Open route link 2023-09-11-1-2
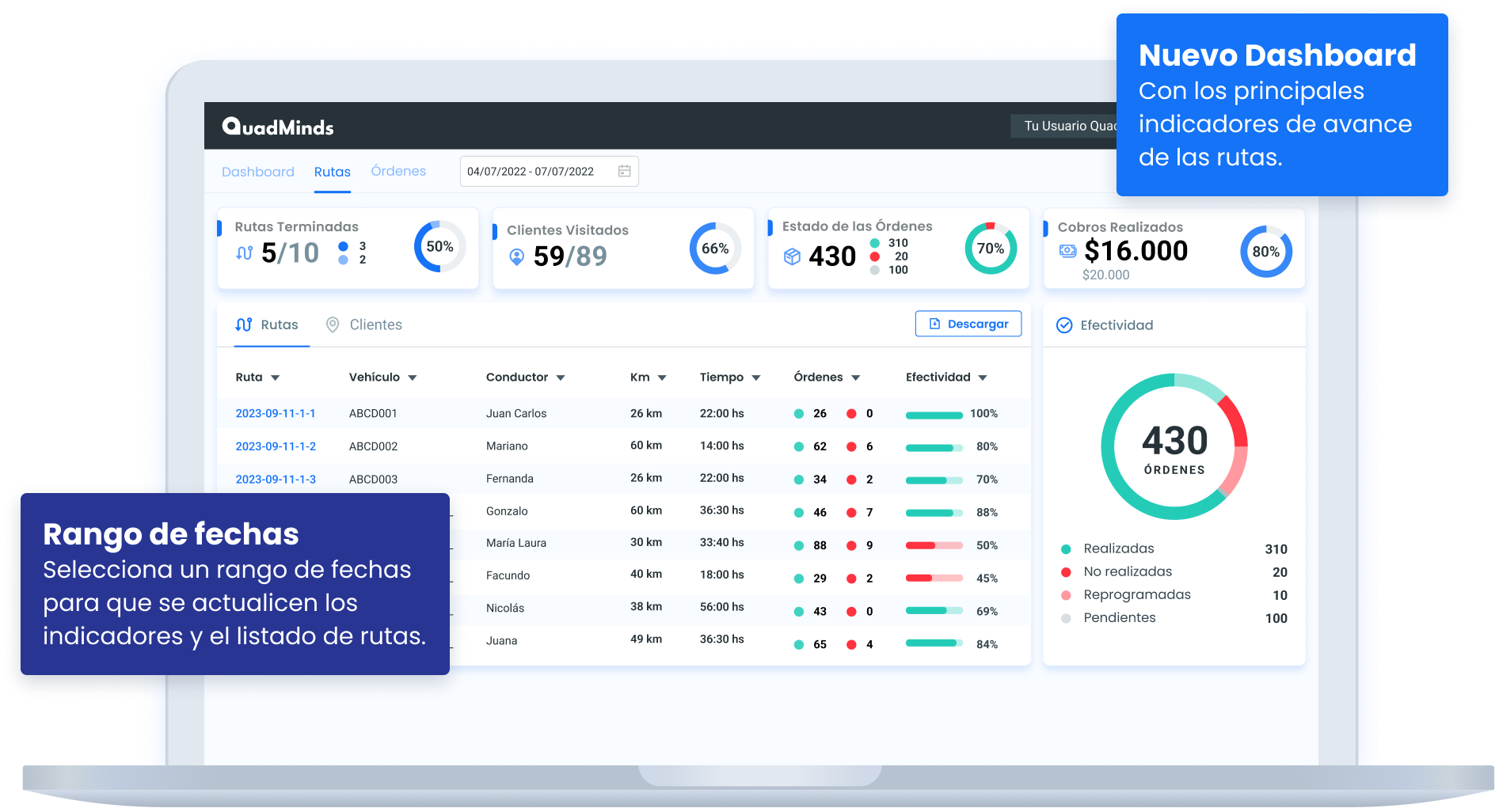This screenshot has width=1495, height=812. coord(276,446)
